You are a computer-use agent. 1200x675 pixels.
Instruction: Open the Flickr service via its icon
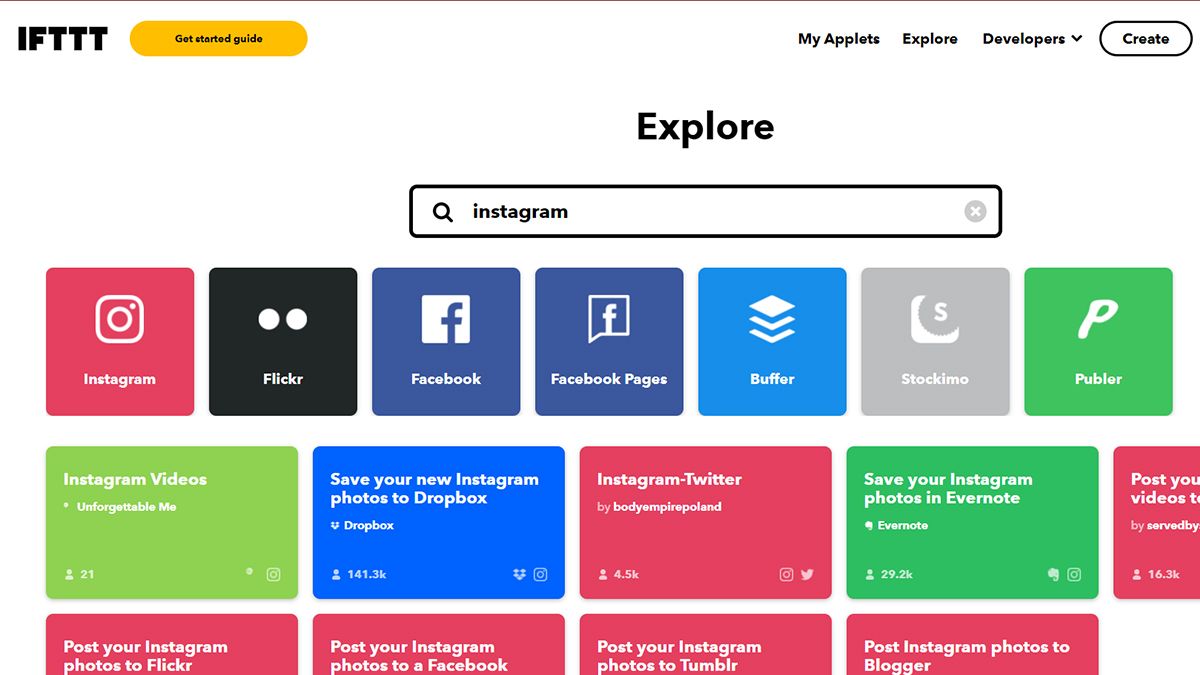tap(282, 318)
